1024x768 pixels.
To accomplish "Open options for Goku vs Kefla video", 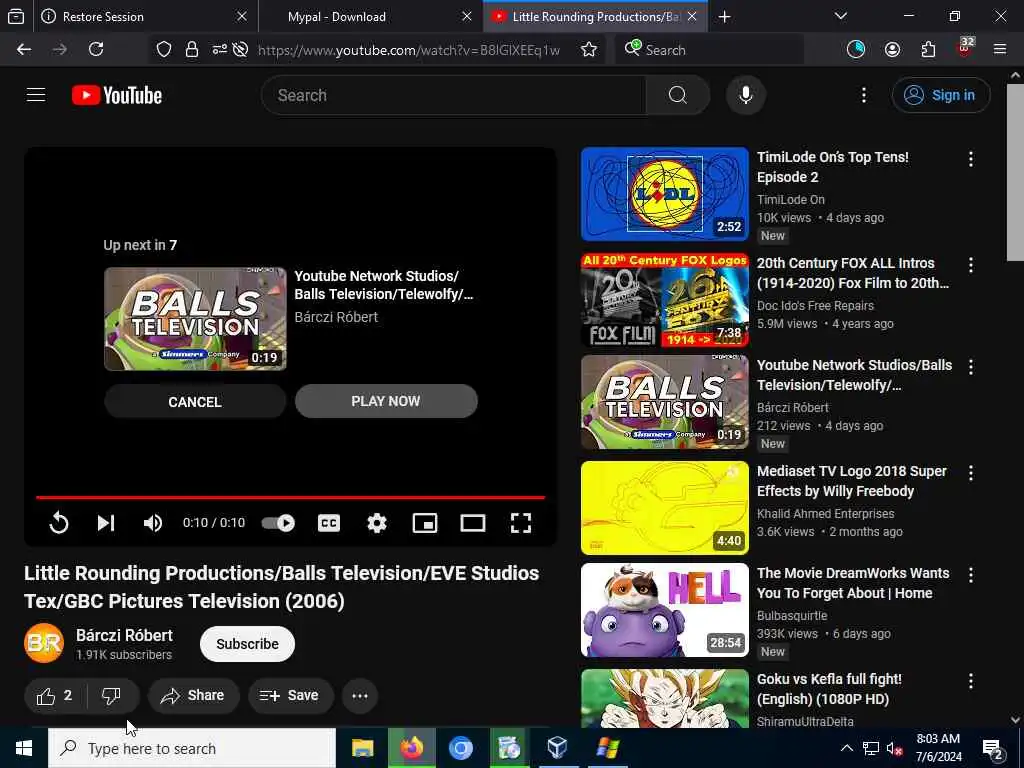I will [970, 681].
